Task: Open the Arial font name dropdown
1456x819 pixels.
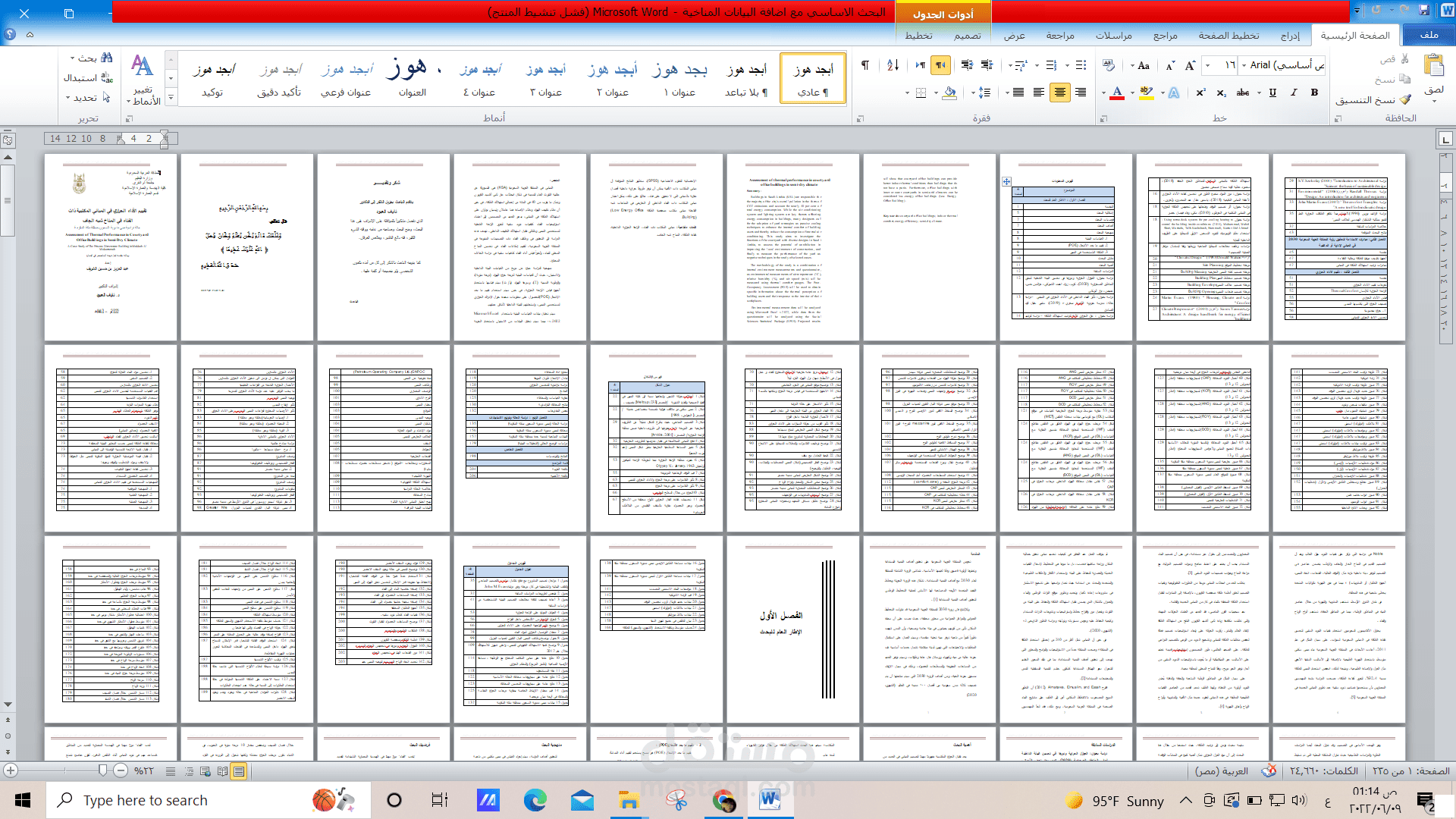Action: 1244,65
